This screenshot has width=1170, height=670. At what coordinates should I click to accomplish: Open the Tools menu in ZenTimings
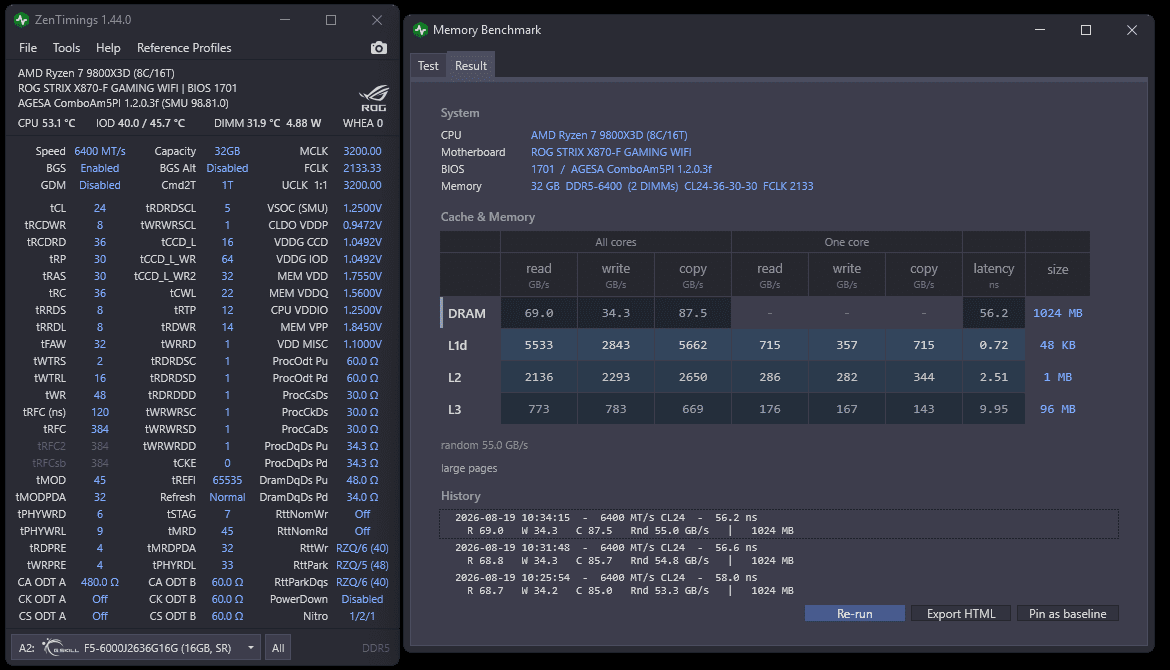click(x=66, y=48)
